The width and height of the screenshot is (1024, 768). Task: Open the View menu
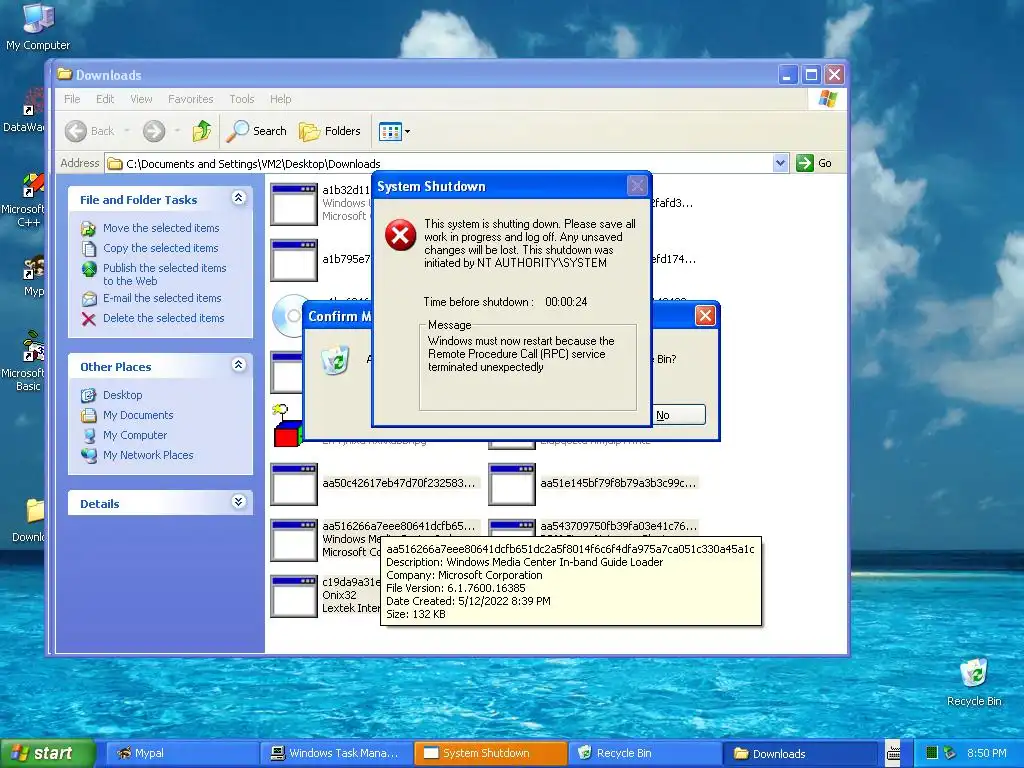(x=141, y=99)
